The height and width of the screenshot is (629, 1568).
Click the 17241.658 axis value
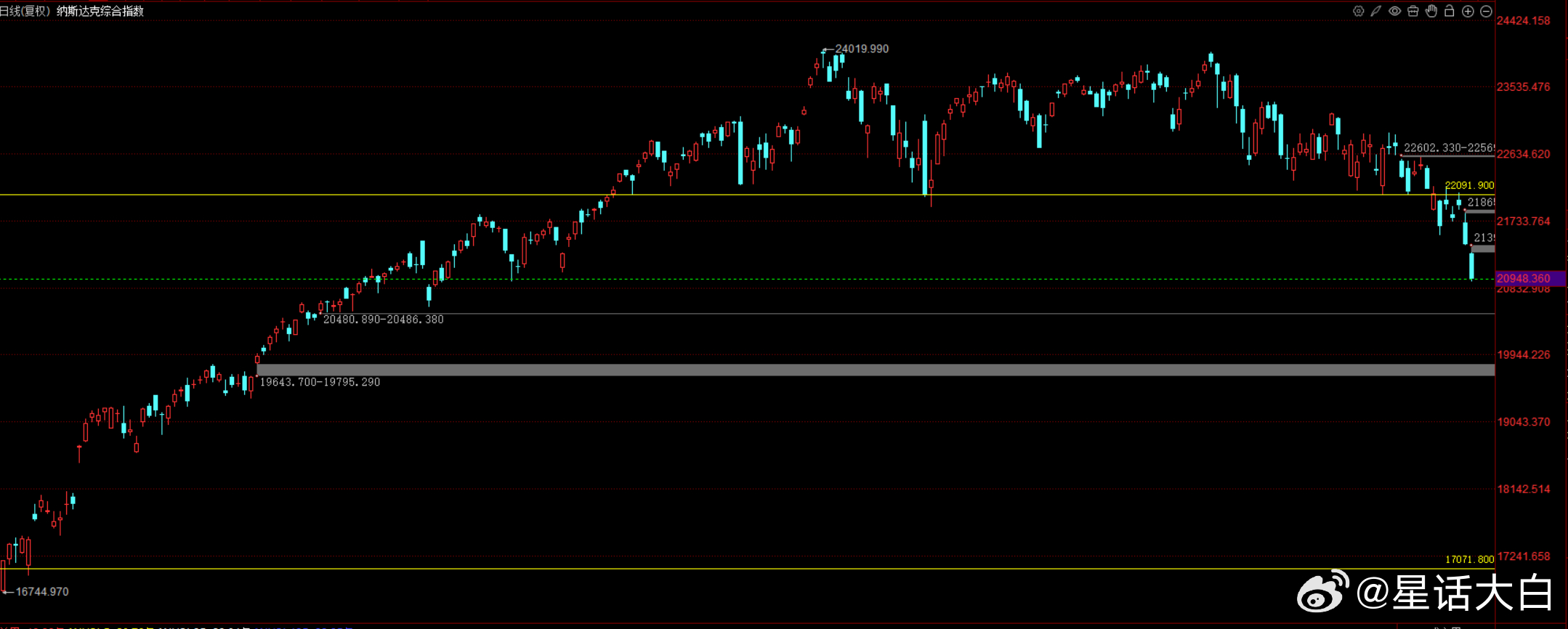click(1523, 556)
